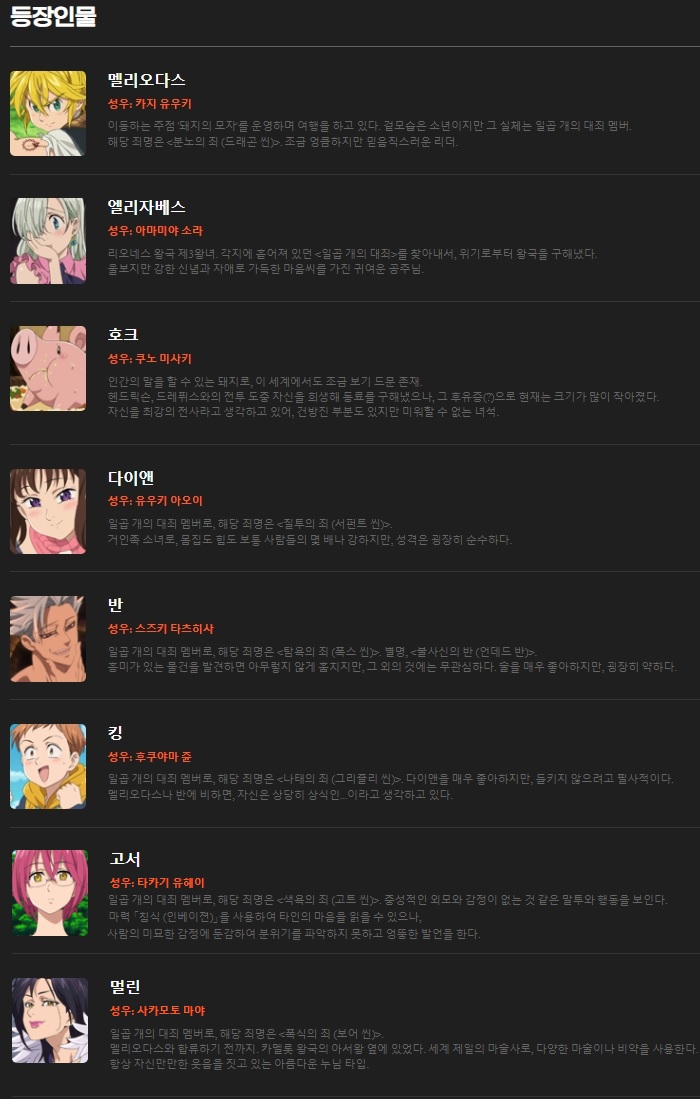Select the 킹 character thumbnail
The height and width of the screenshot is (1099, 700).
[x=48, y=766]
